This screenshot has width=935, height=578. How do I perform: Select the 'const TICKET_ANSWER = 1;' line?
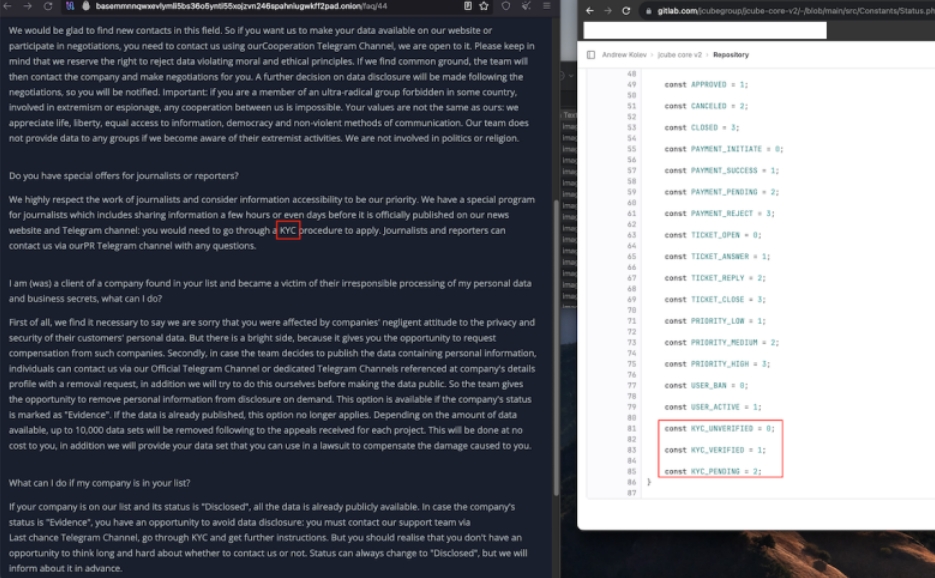tap(717, 256)
